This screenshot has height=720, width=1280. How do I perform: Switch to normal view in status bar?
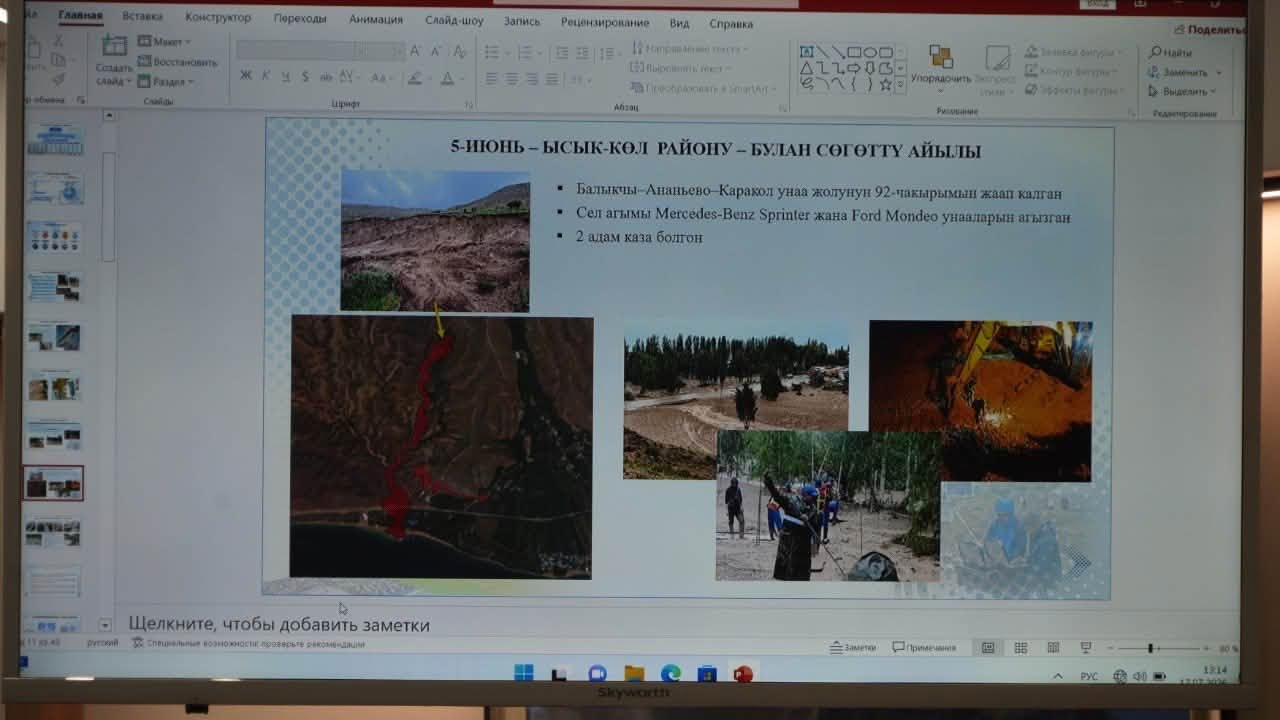(x=988, y=648)
